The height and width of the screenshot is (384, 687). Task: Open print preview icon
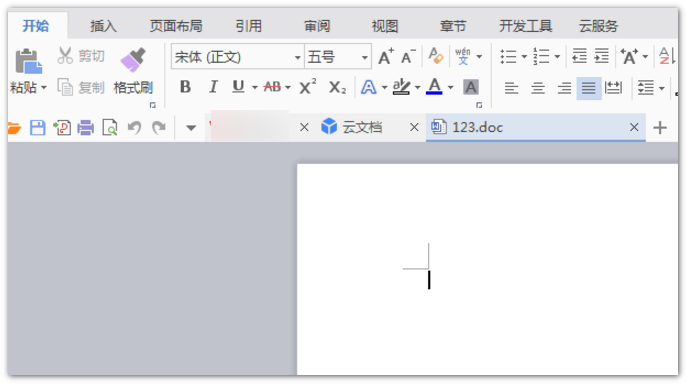pos(110,128)
